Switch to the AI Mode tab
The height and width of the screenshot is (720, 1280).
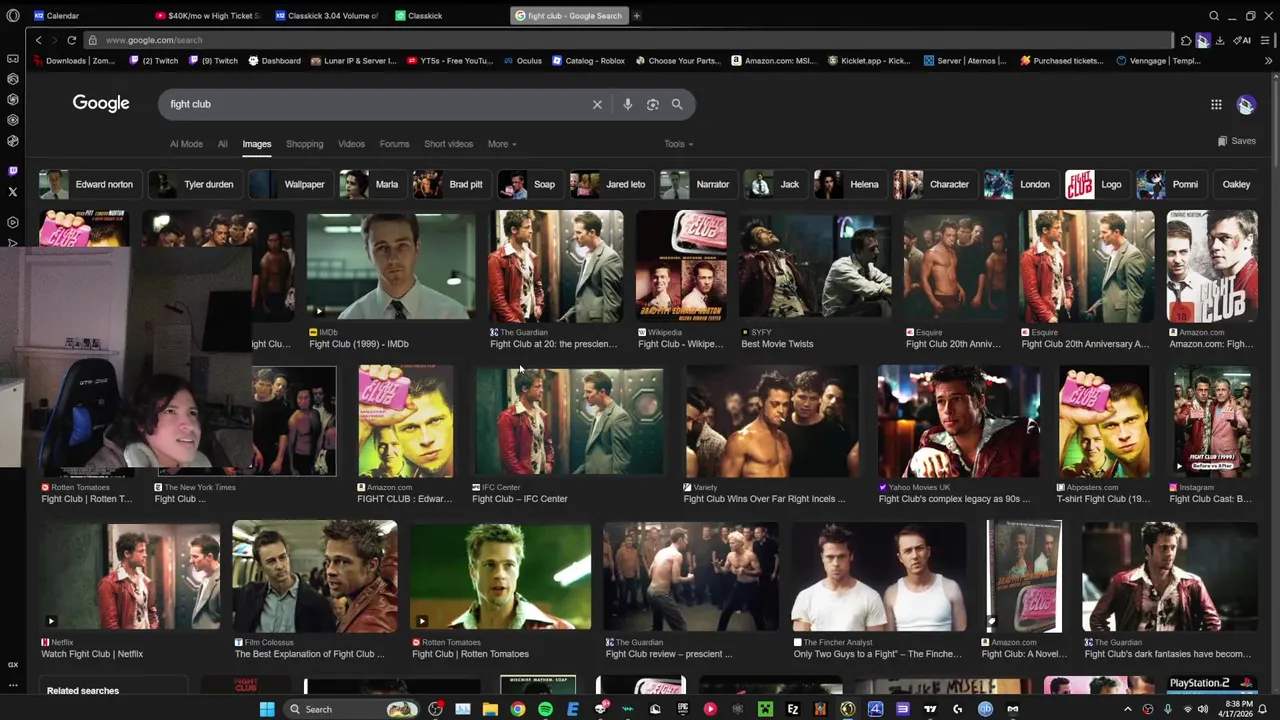pos(186,144)
